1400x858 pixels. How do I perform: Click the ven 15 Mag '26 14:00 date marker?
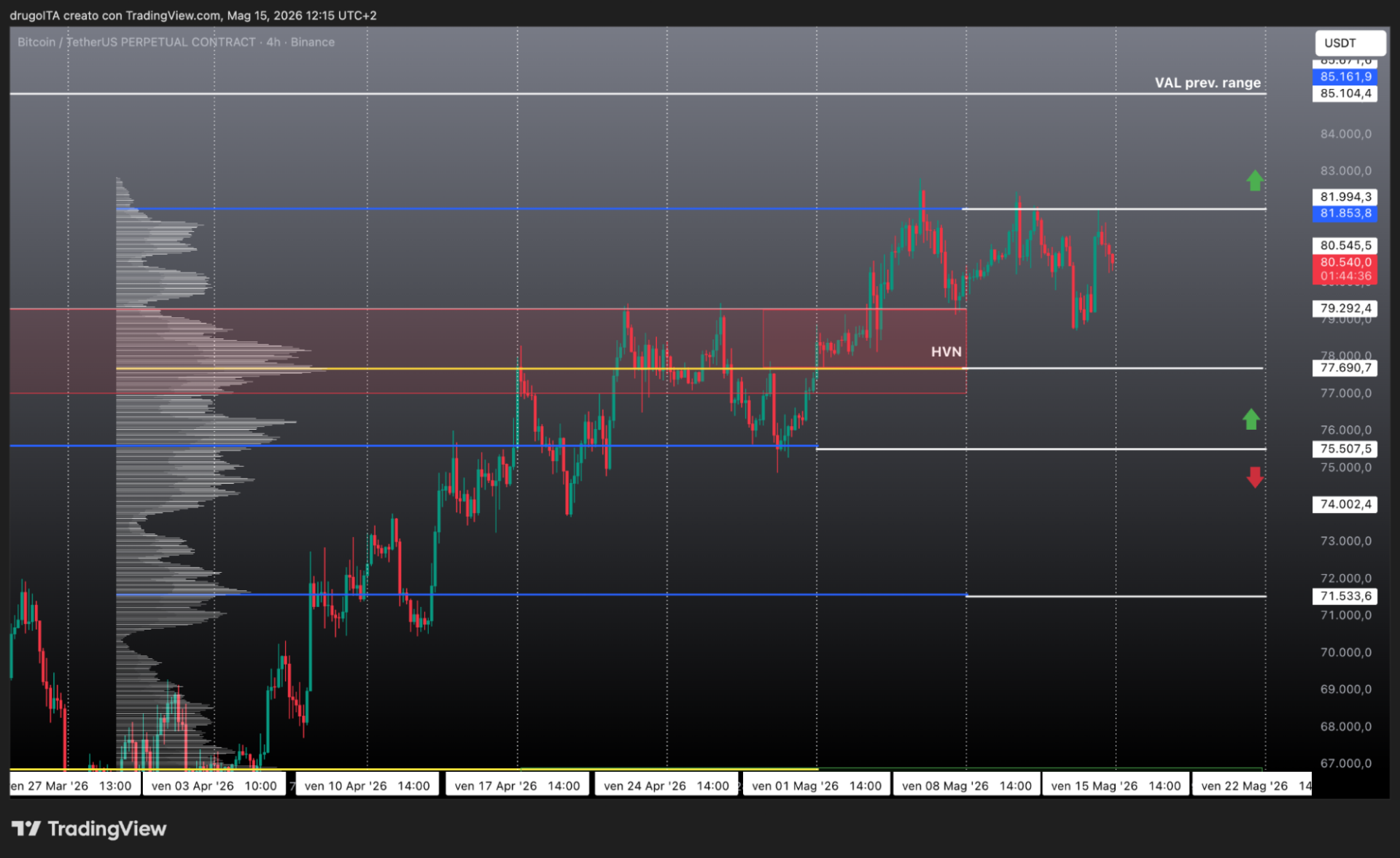point(1116,786)
